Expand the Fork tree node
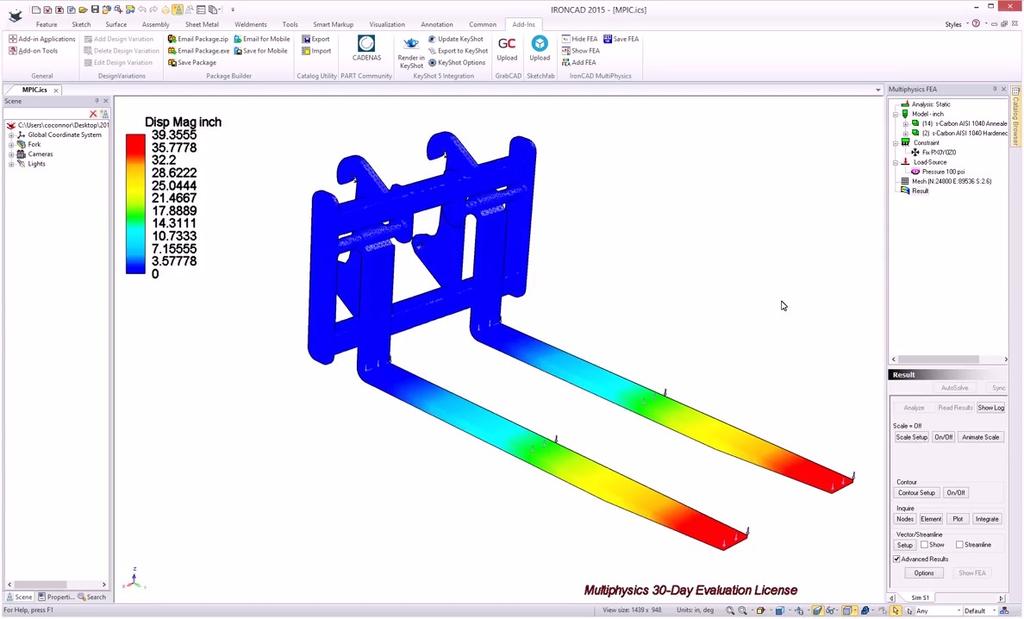Image resolution: width=1024 pixels, height=619 pixels. click(11, 145)
